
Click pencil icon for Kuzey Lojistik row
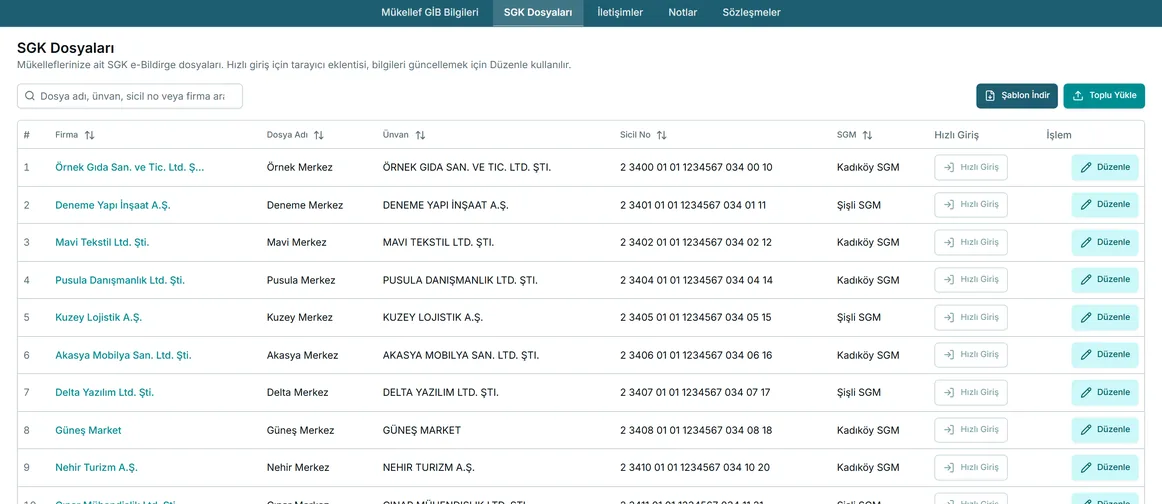click(1086, 317)
